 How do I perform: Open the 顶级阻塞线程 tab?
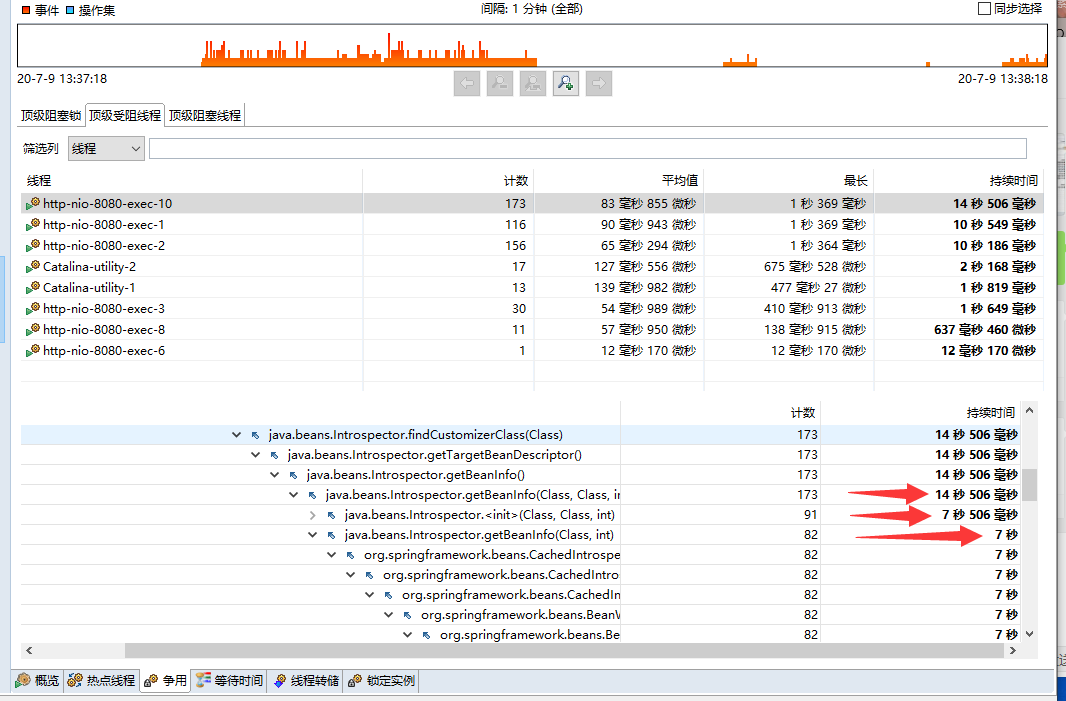(x=205, y=116)
